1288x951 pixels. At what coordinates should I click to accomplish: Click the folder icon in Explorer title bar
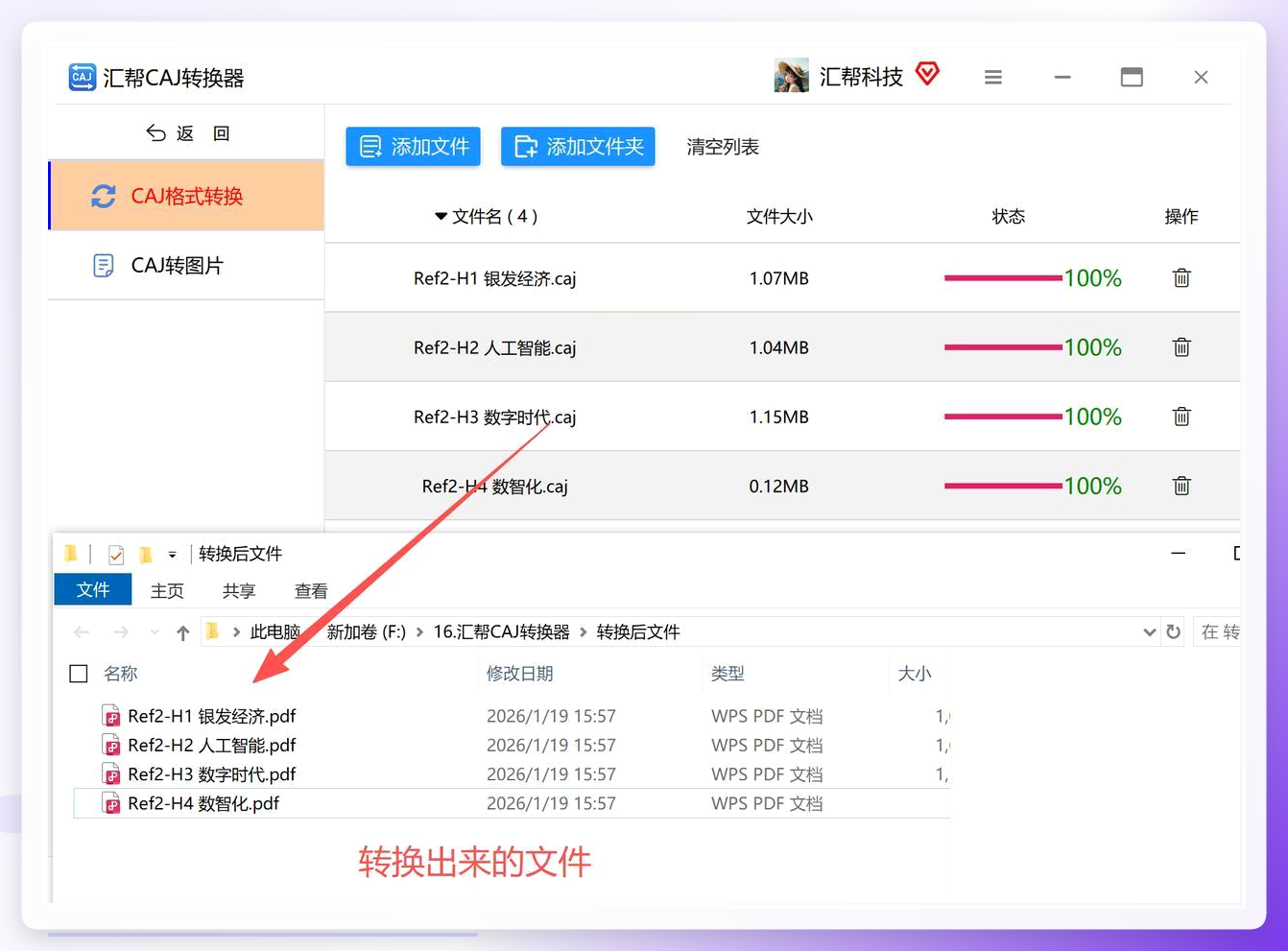(x=71, y=554)
